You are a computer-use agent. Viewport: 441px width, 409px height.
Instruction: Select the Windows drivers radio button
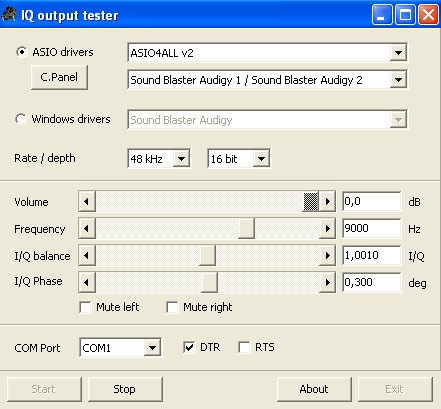pyautogui.click(x=21, y=119)
